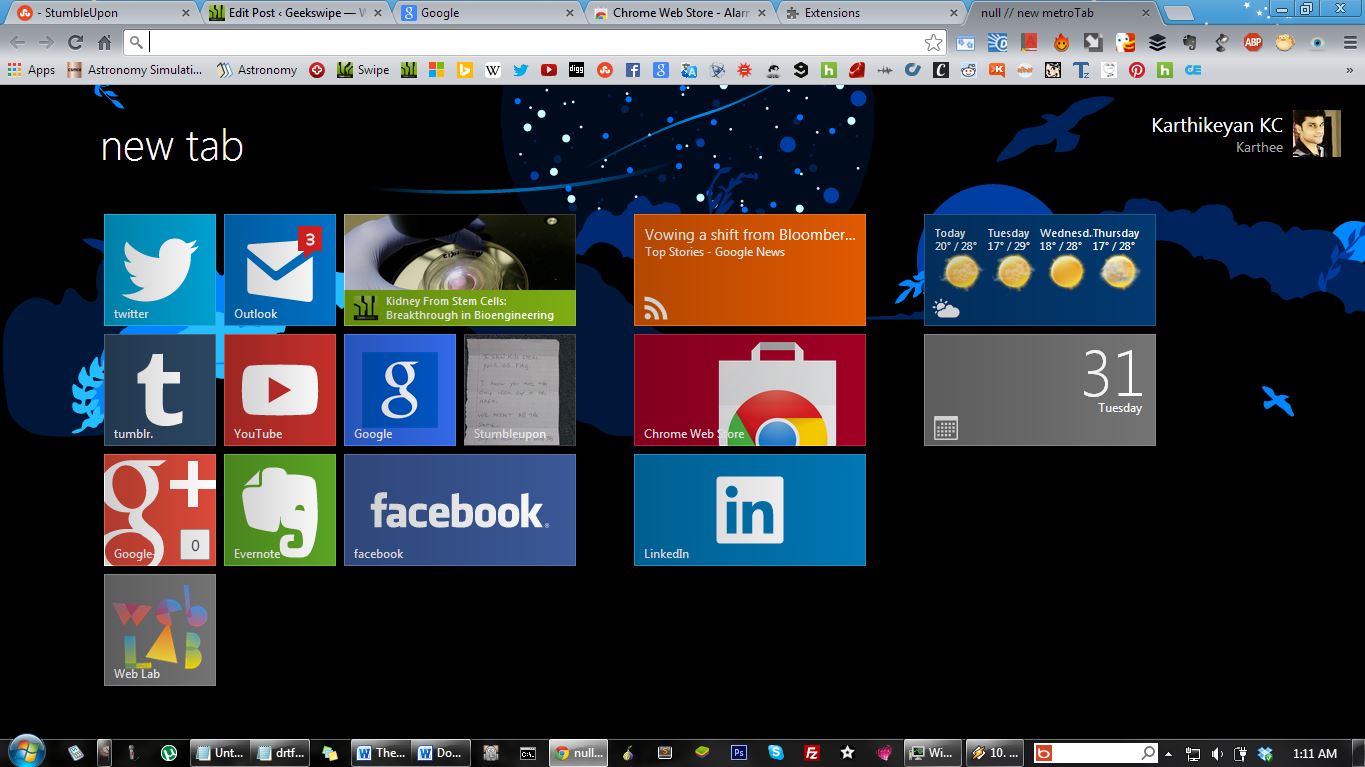Open the Google News top stories tile
Viewport: 1365px width, 767px height.
pos(750,270)
